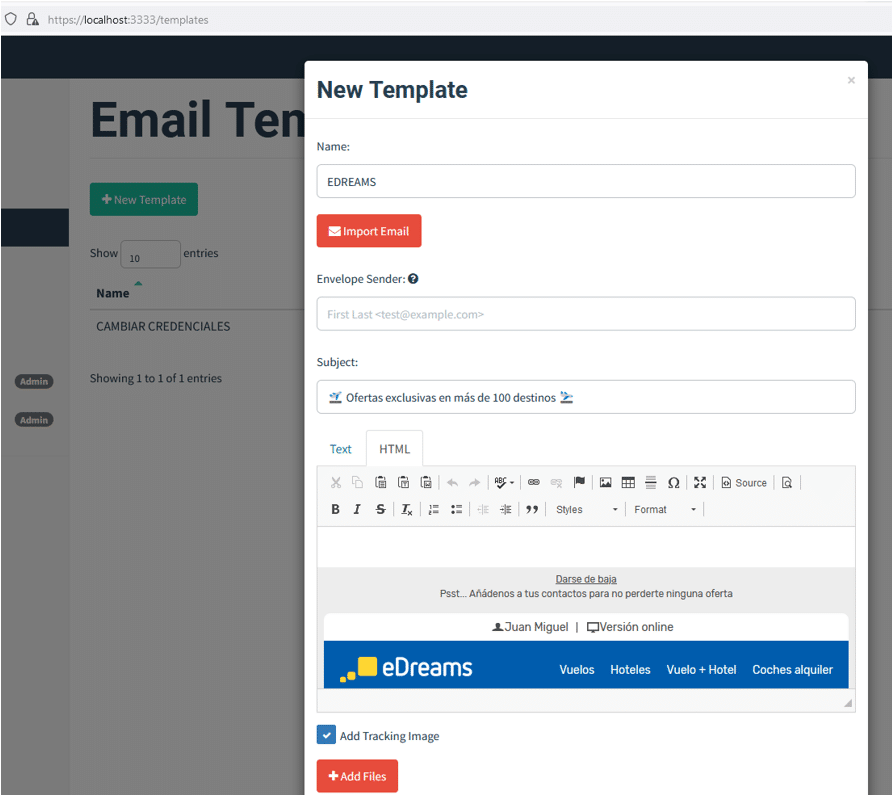Click the Cut icon in editor toolbar
The width and height of the screenshot is (892, 798).
coord(336,482)
